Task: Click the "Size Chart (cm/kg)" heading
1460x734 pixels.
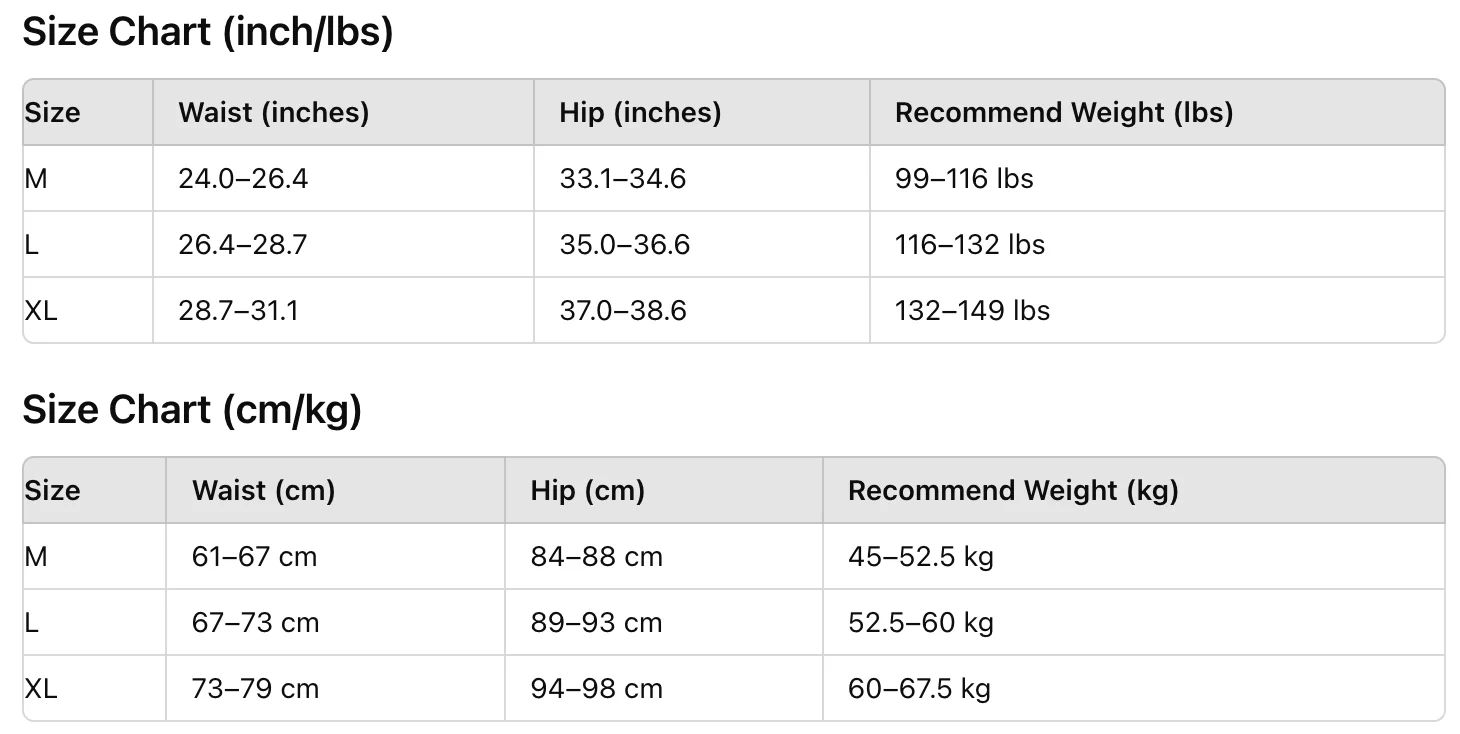Action: pos(192,411)
